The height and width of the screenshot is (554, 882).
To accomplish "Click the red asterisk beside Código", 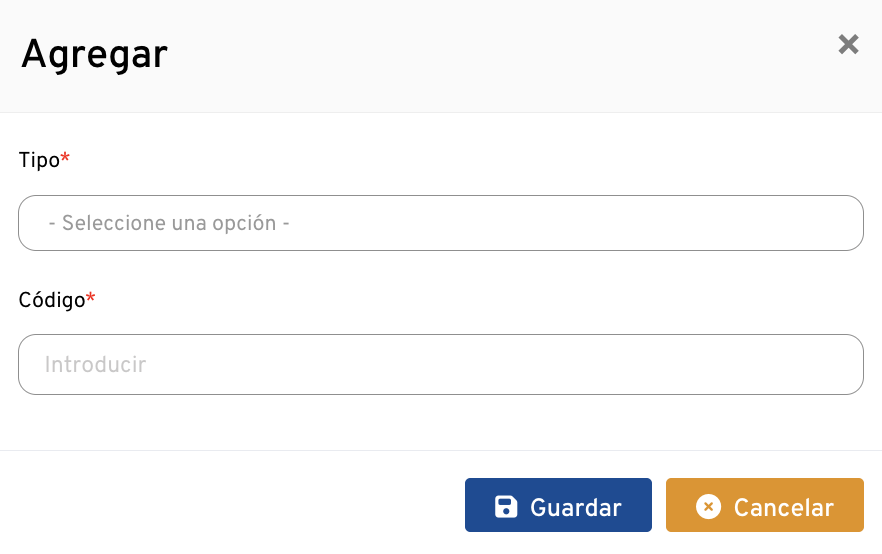I will 91,298.
